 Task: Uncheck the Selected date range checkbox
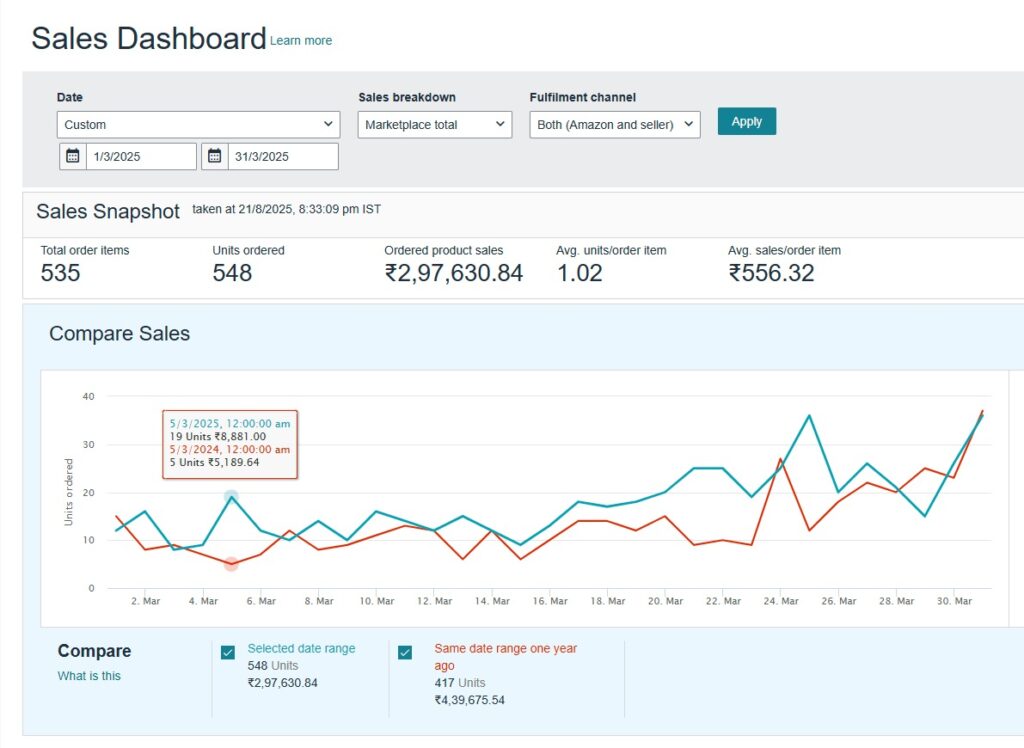[x=228, y=653]
